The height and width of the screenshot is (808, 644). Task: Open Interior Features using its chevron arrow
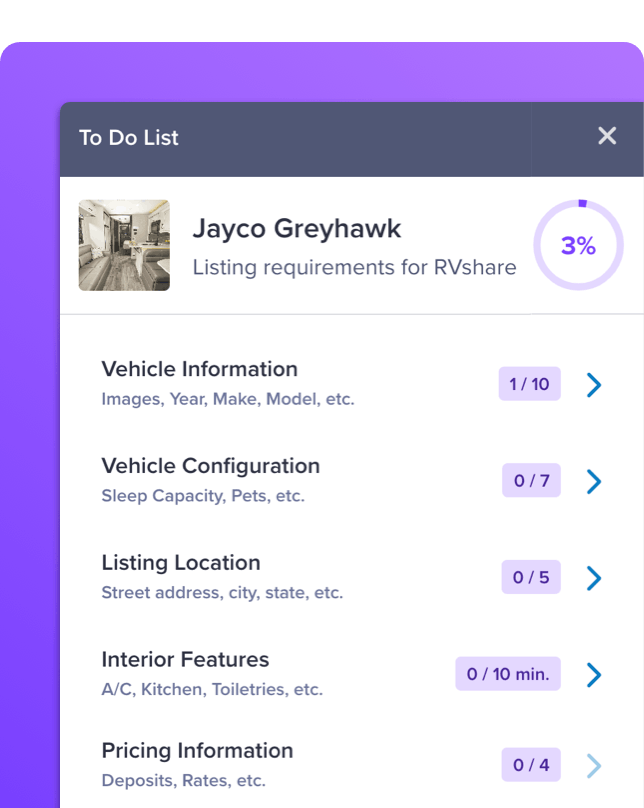pos(594,675)
